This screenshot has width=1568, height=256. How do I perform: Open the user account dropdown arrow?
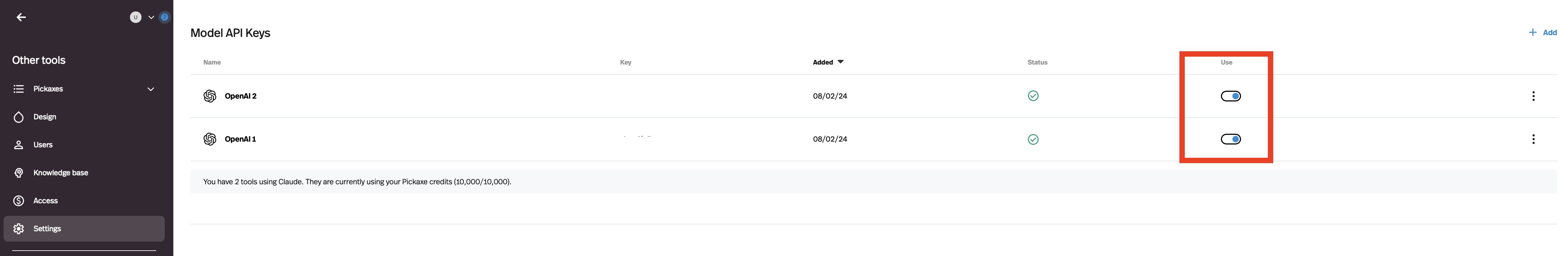(x=151, y=17)
